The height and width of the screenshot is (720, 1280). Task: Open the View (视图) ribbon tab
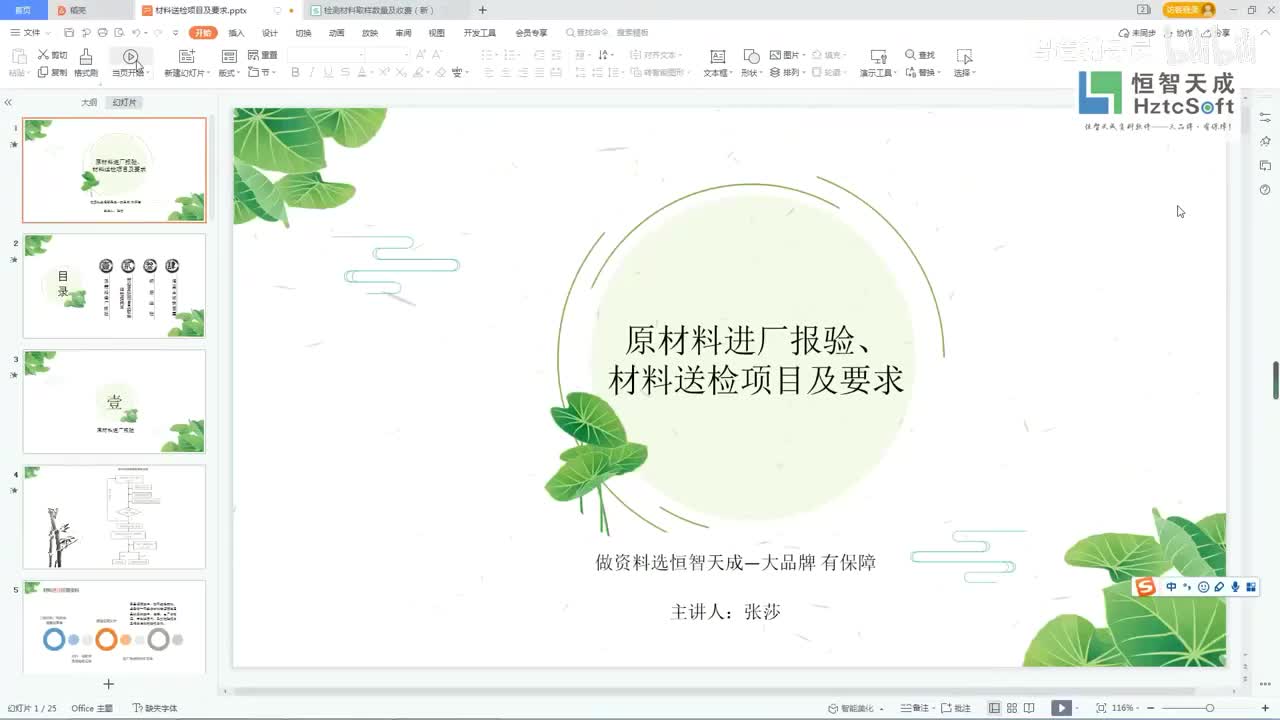pos(437,33)
